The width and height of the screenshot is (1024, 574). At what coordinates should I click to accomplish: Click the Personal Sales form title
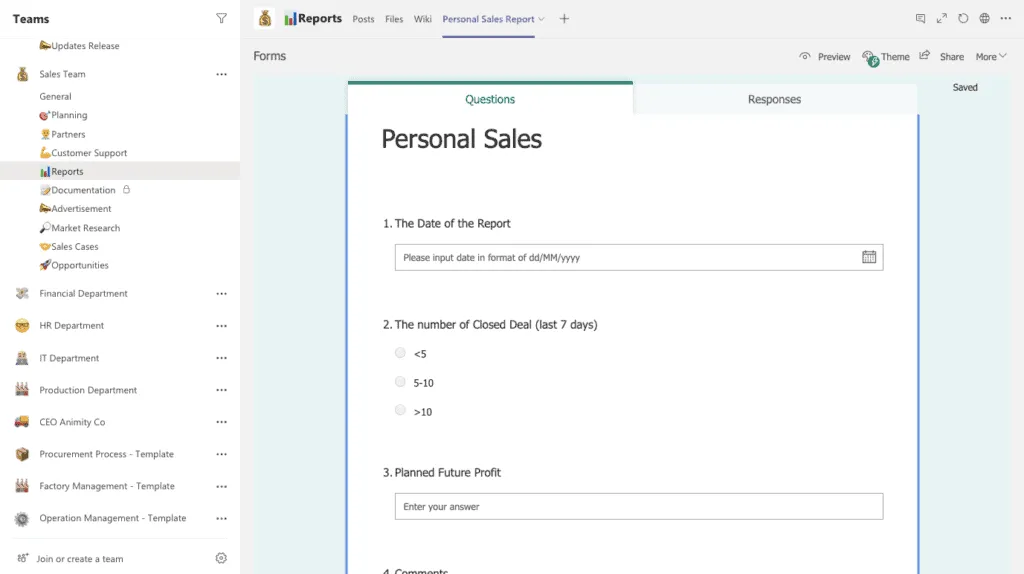[x=462, y=139]
